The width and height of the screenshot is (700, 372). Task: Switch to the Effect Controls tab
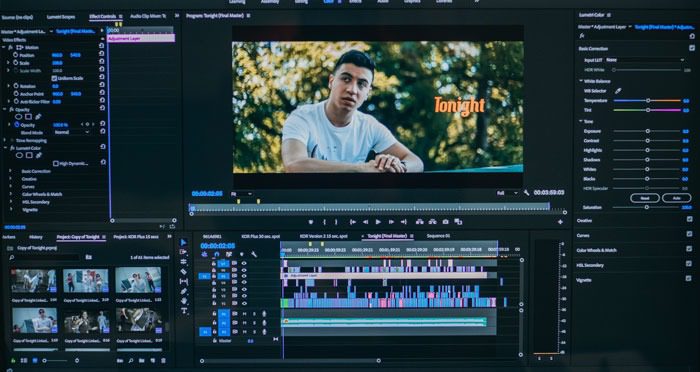tap(103, 17)
